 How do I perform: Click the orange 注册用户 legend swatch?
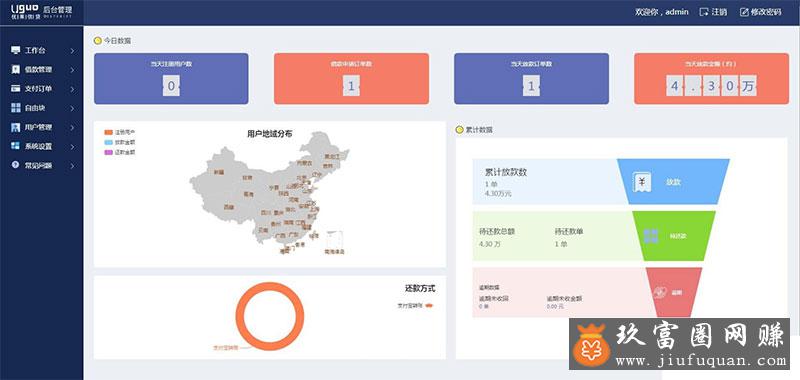pos(108,132)
